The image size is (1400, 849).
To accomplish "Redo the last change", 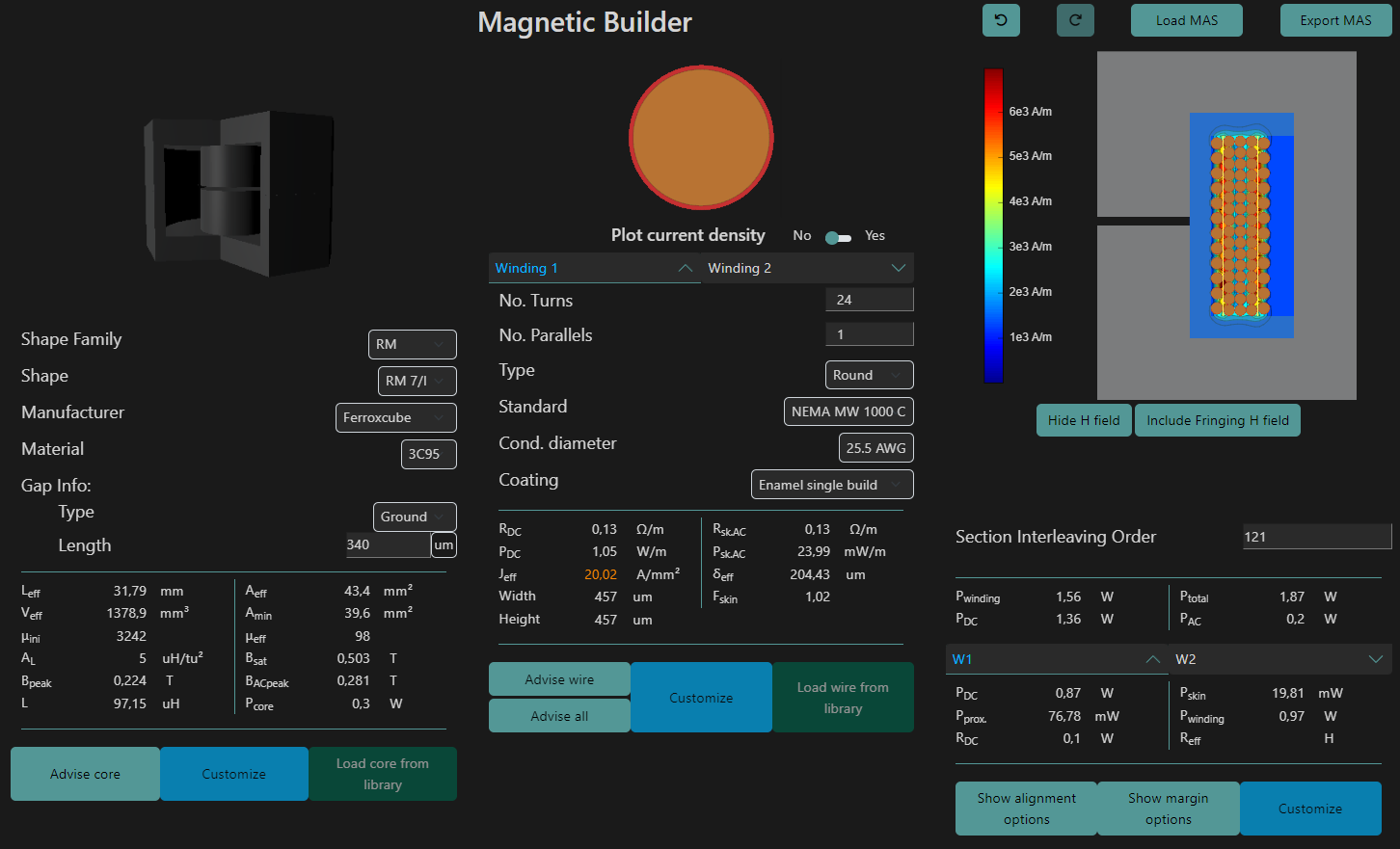I will point(1075,19).
